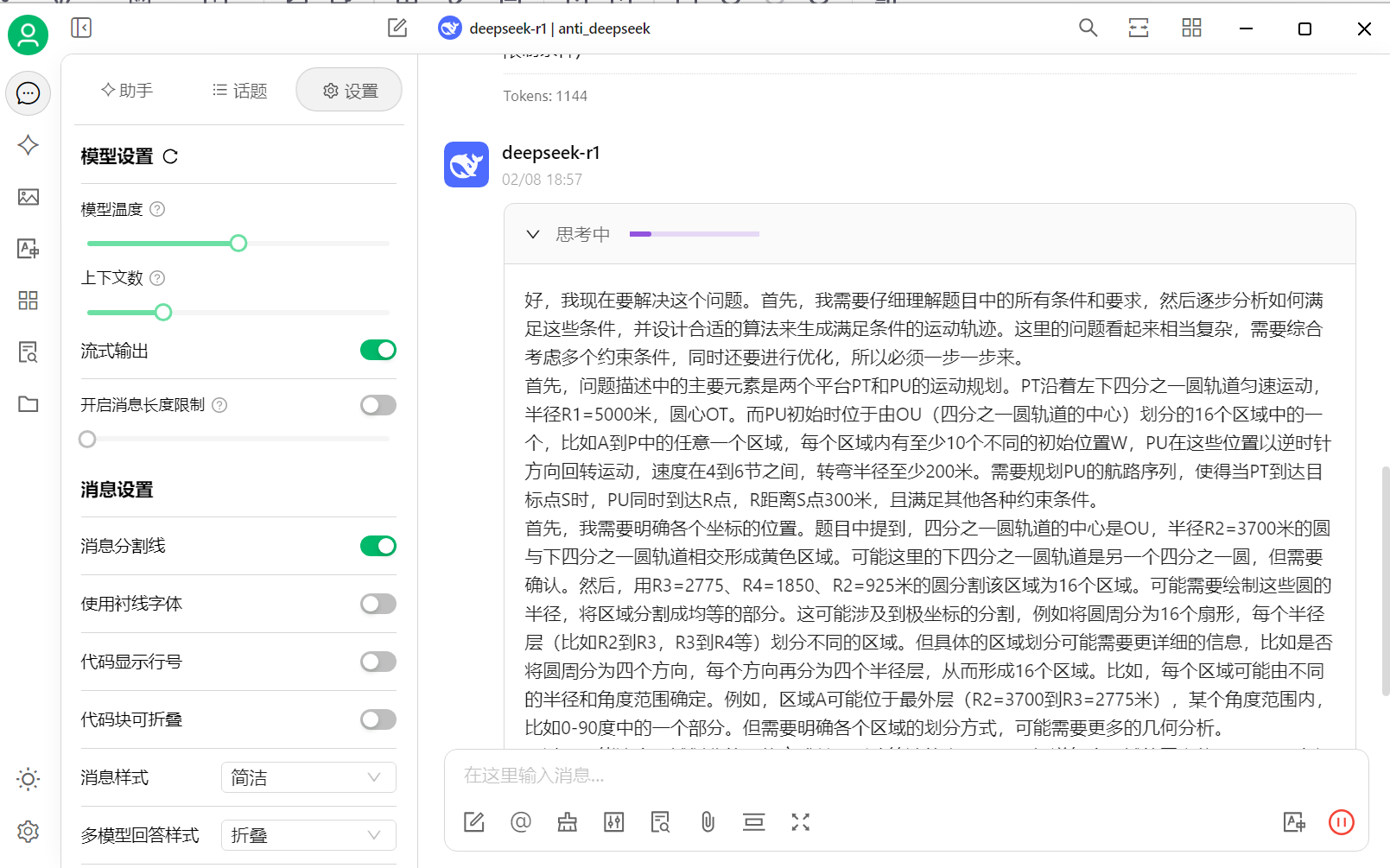Image resolution: width=1390 pixels, height=868 pixels.
Task: Collapse the 思考中 thinking block chevron
Action: click(x=533, y=234)
